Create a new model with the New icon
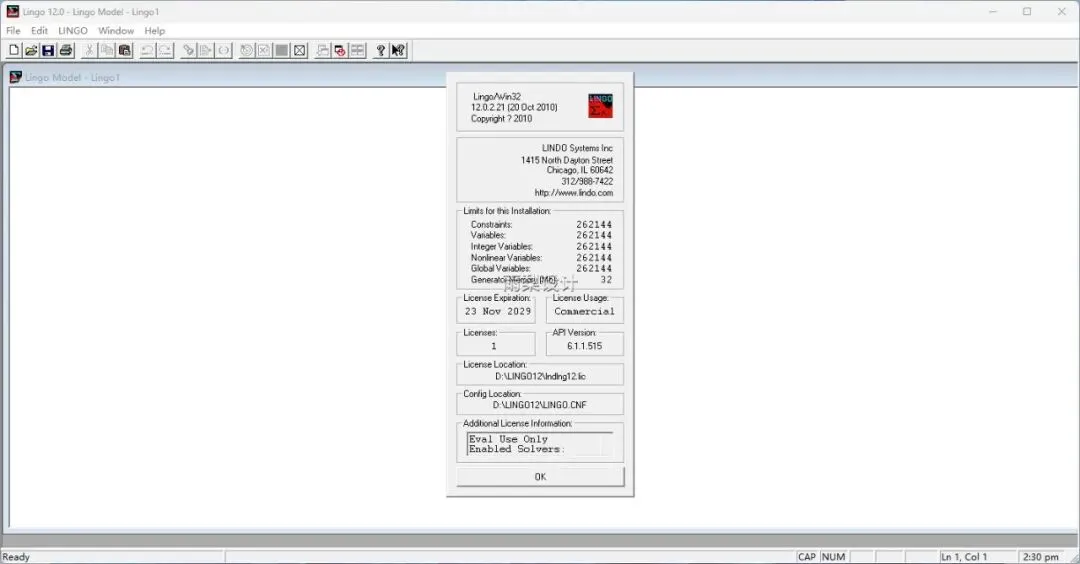1080x564 pixels. (14, 50)
